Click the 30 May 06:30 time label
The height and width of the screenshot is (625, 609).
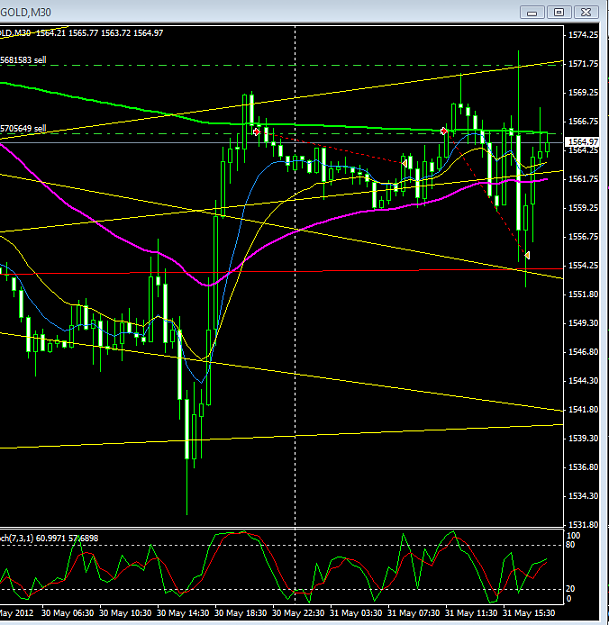tap(67, 613)
